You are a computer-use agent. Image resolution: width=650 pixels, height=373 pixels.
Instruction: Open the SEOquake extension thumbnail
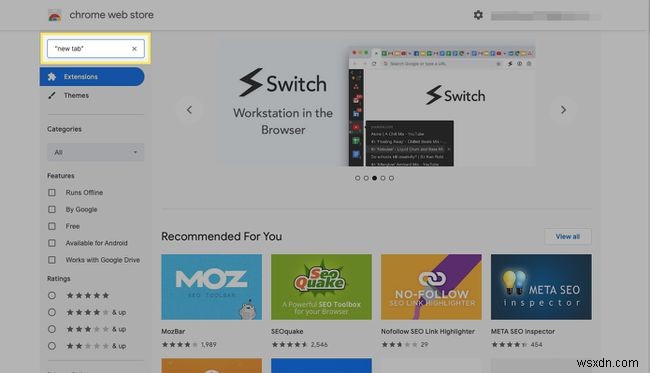[x=321, y=287]
